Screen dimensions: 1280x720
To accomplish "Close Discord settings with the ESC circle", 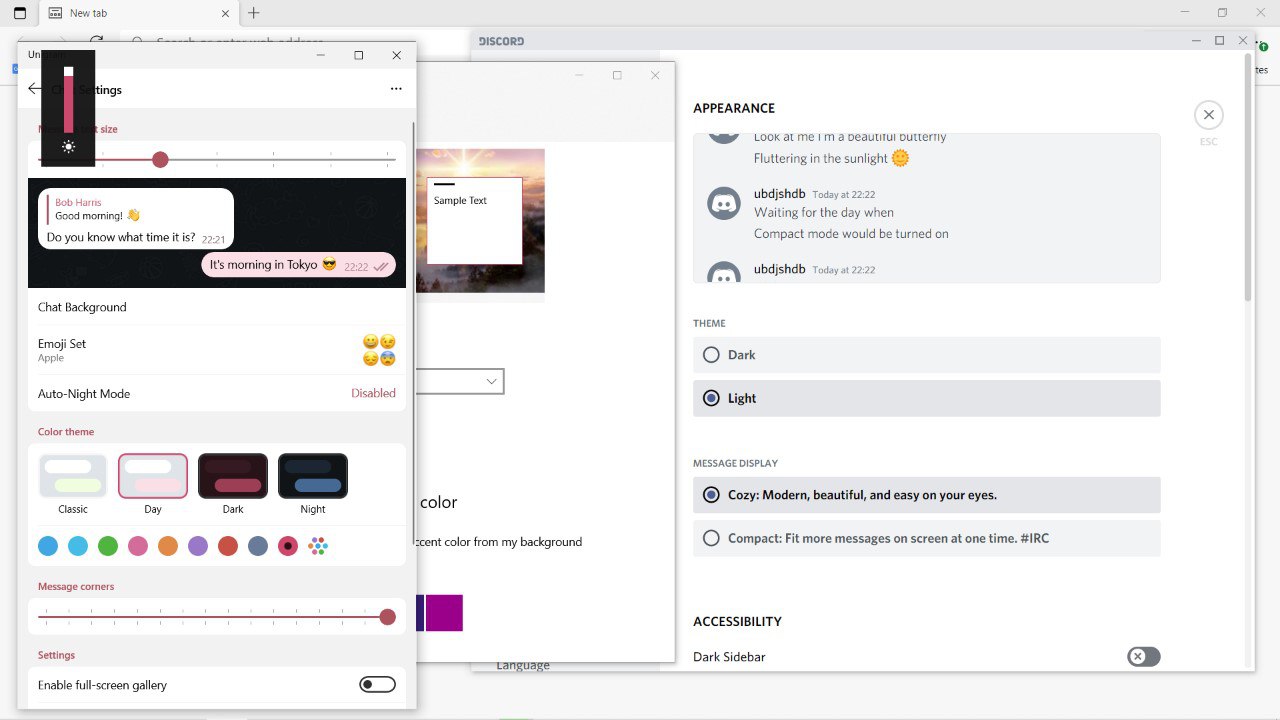I will click(1209, 115).
